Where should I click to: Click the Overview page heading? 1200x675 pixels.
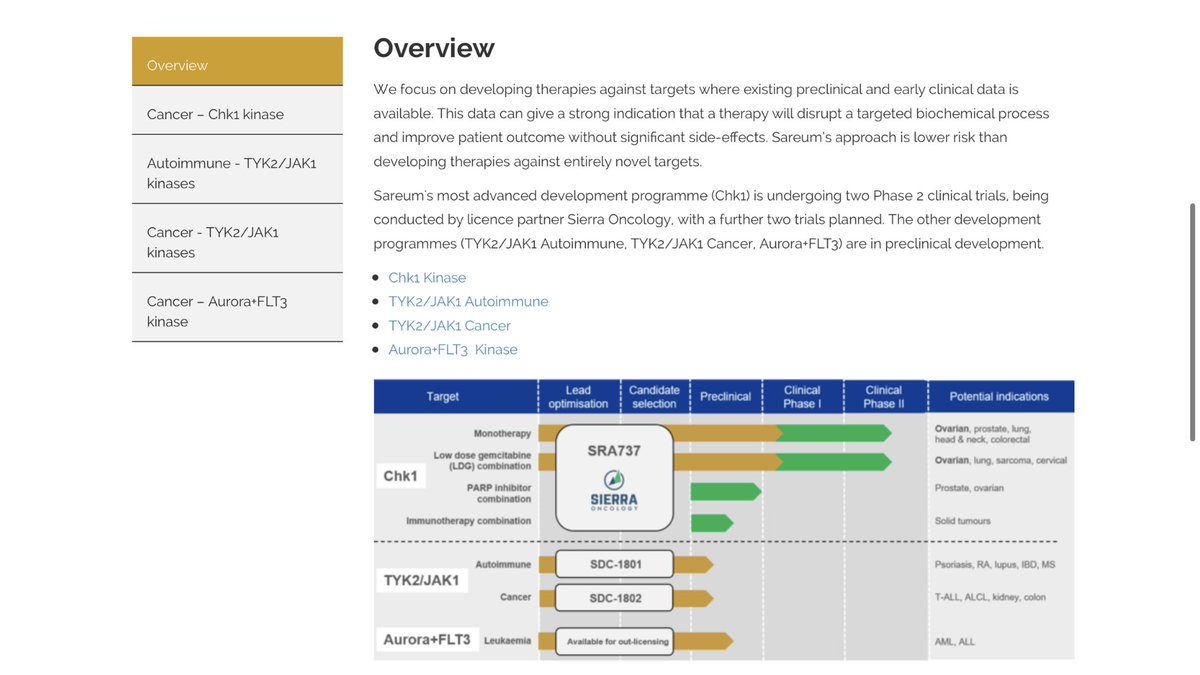[434, 48]
